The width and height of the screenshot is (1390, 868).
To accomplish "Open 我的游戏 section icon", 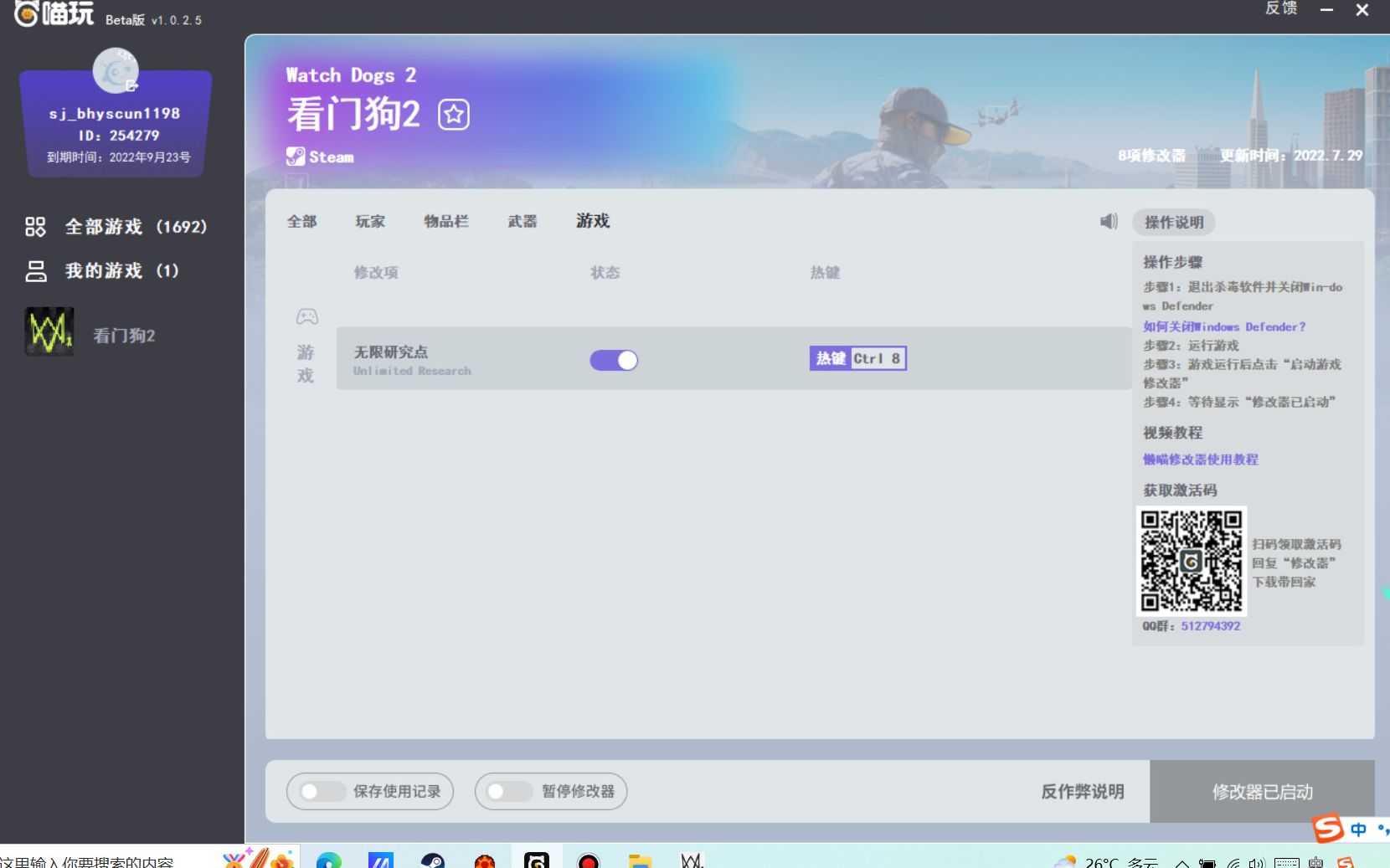I will coord(35,270).
